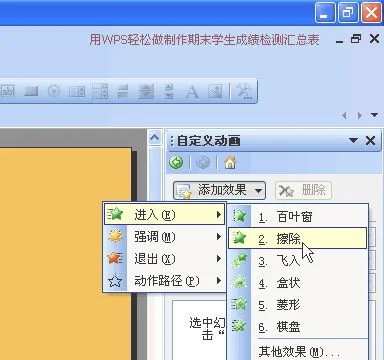Click the right tab-scroll arrow below toolbar
Viewport: 384px width, 360px height.
[359, 116]
